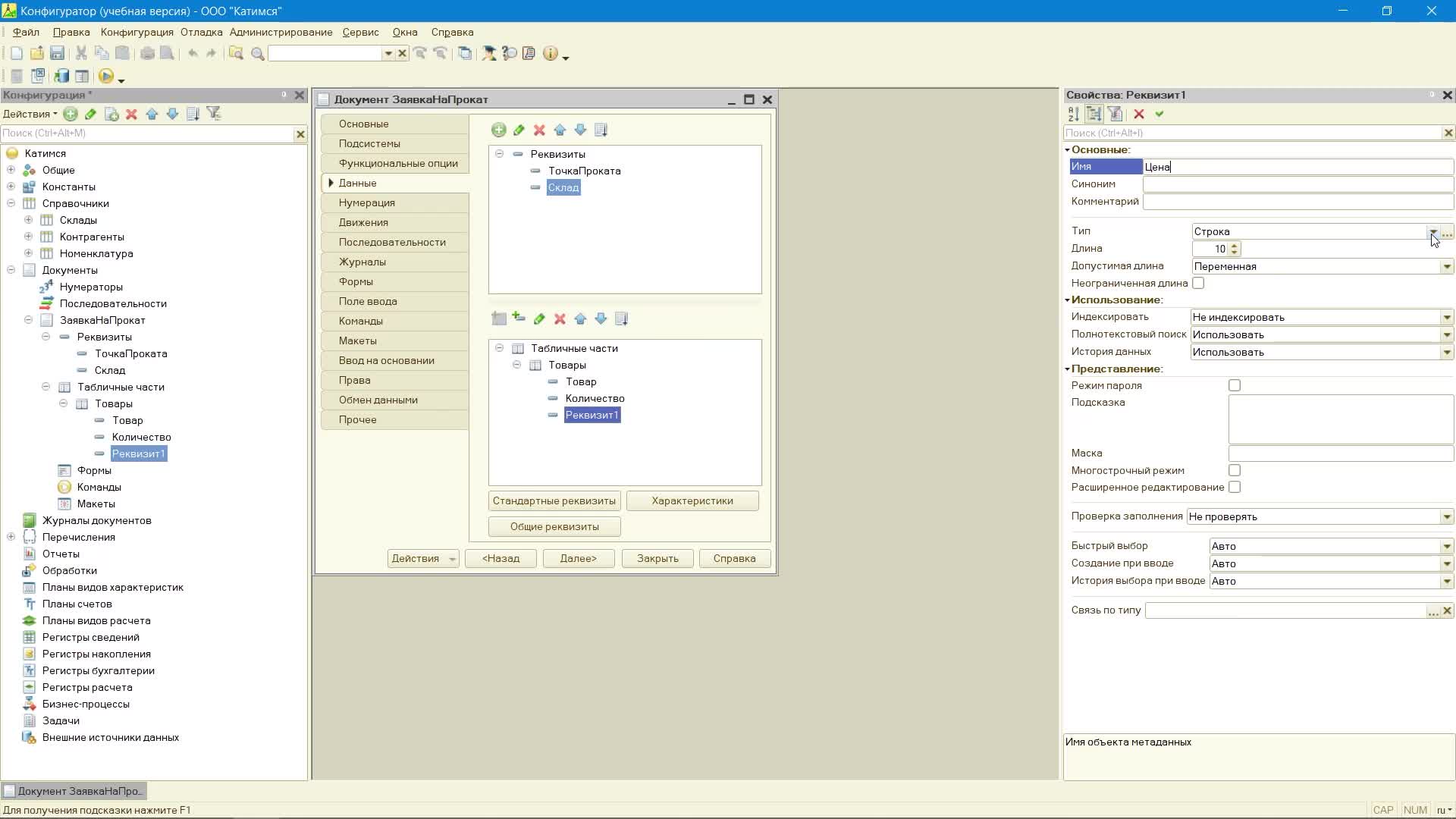The image size is (1456, 819).
Task: Switch to the Движения tab
Action: click(395, 222)
